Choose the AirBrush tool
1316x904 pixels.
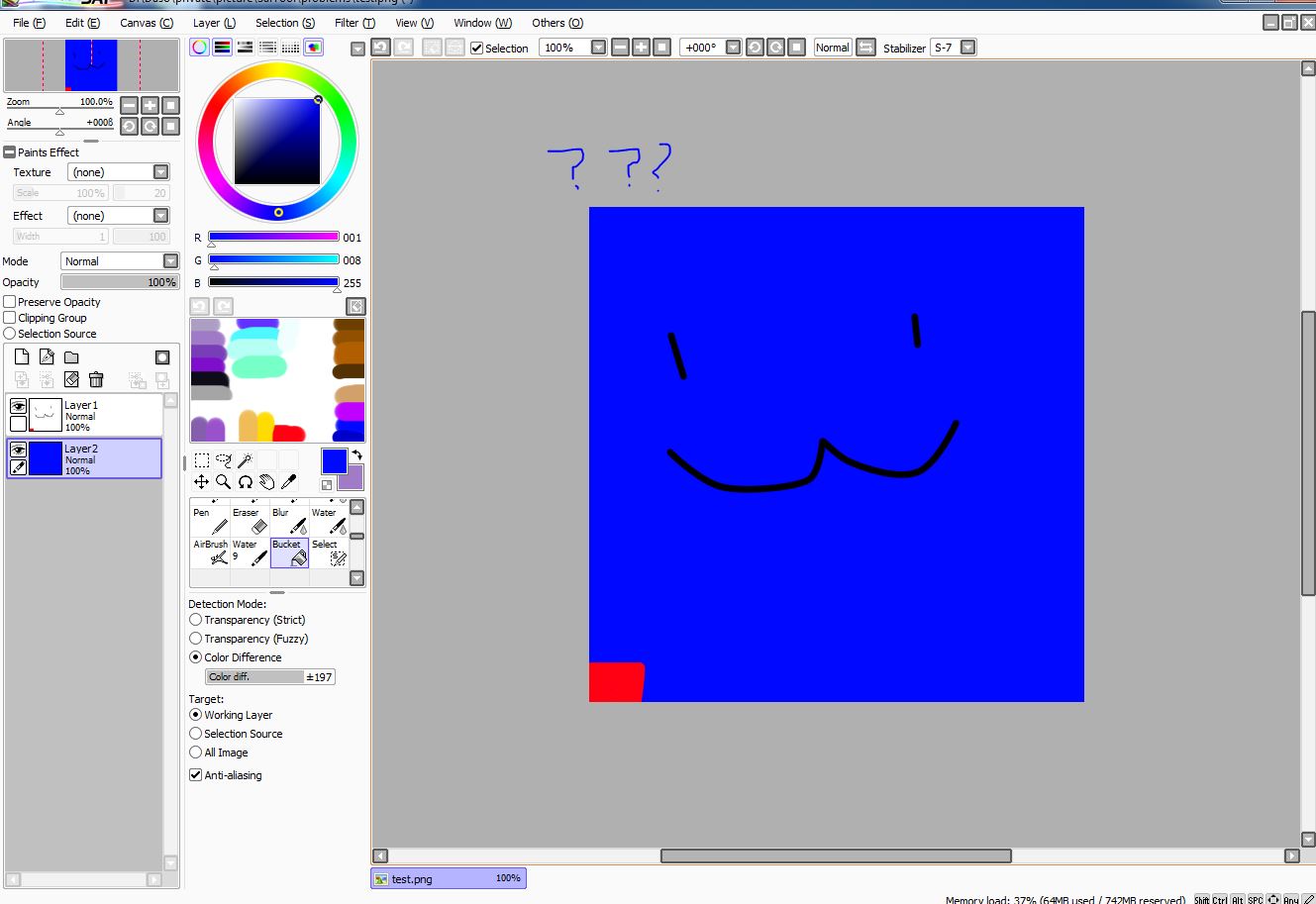click(x=210, y=552)
